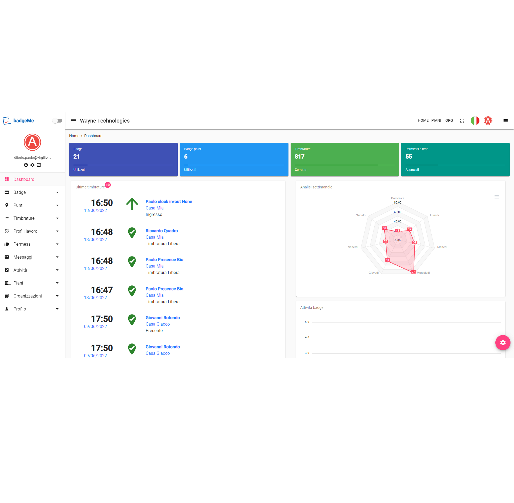This screenshot has width=514, height=503.
Task: Expand the Attività menu chevron
Action: [57, 270]
